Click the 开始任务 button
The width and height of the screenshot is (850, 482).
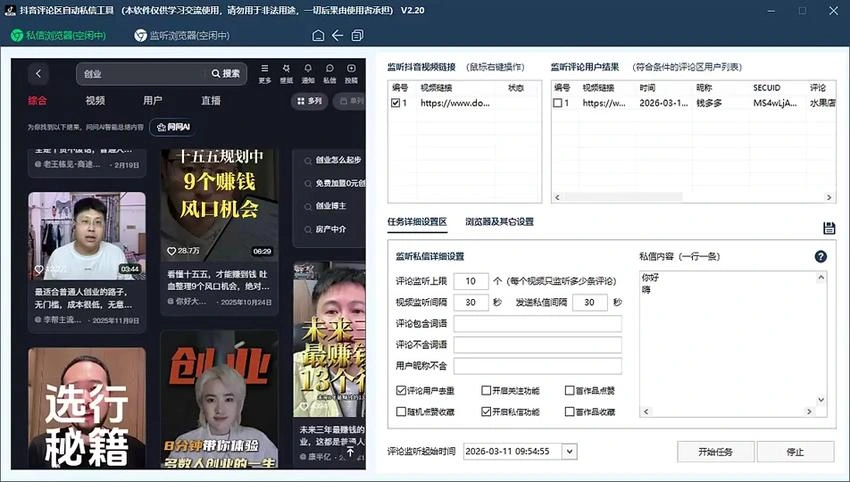pos(716,451)
